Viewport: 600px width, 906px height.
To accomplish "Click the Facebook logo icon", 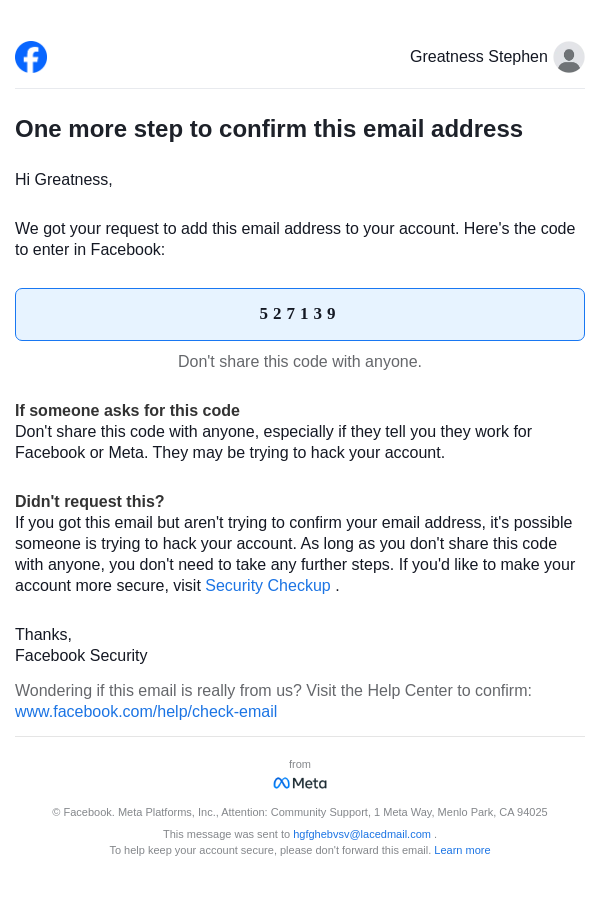I will 31,57.
